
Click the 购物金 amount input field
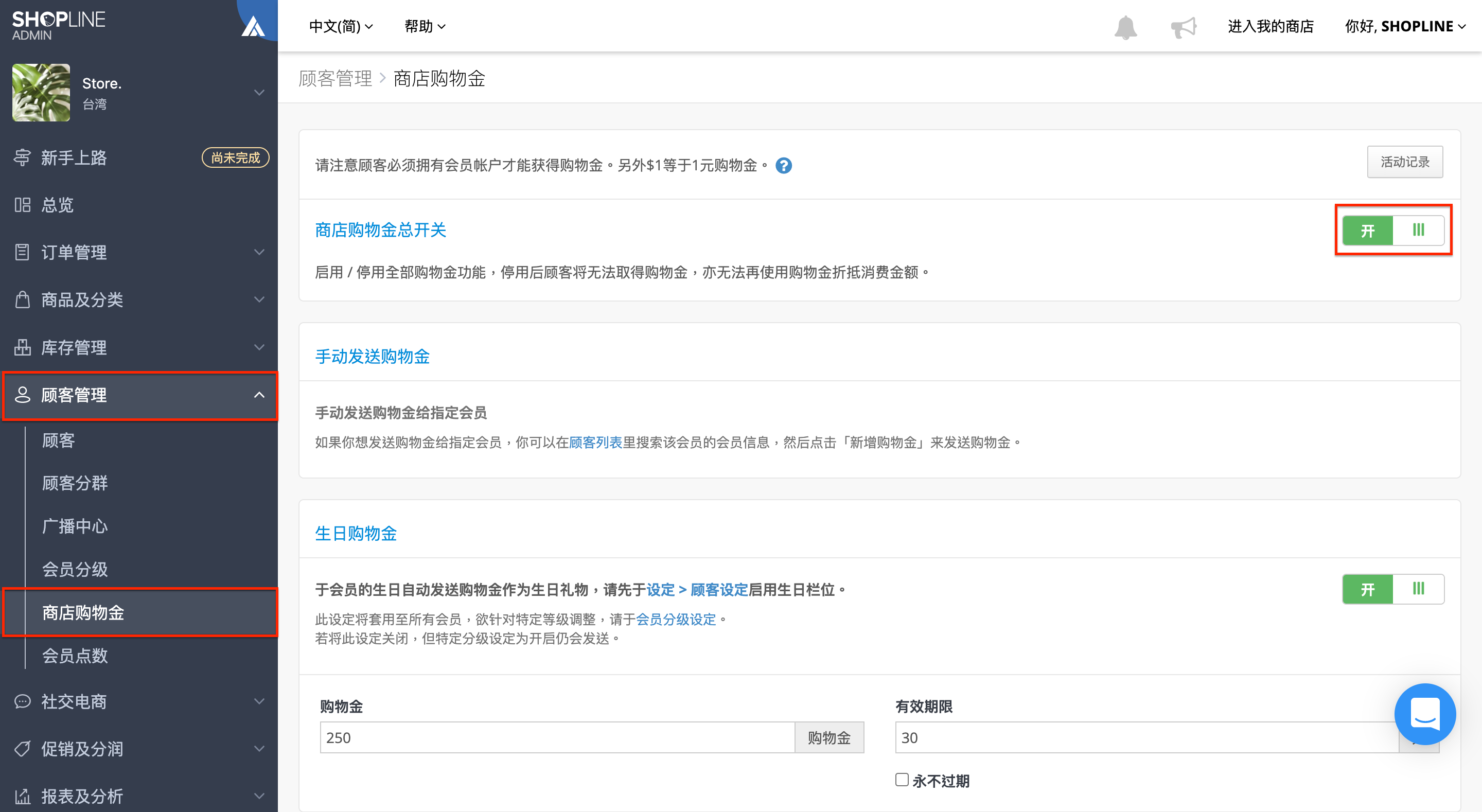(557, 738)
